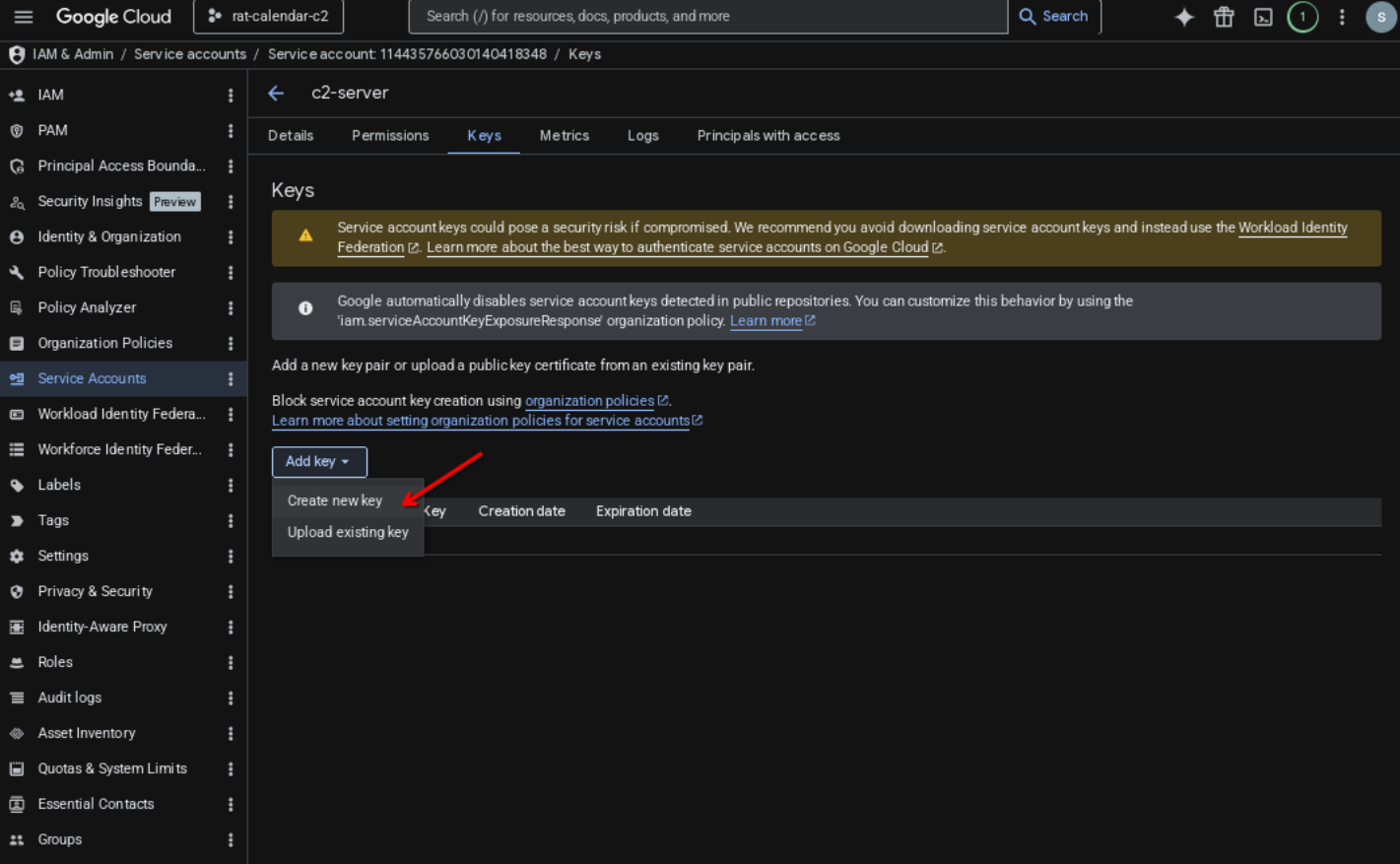Screen dimensions: 1400x864
Task: Click the IAM sidebar icon
Action: (x=17, y=96)
